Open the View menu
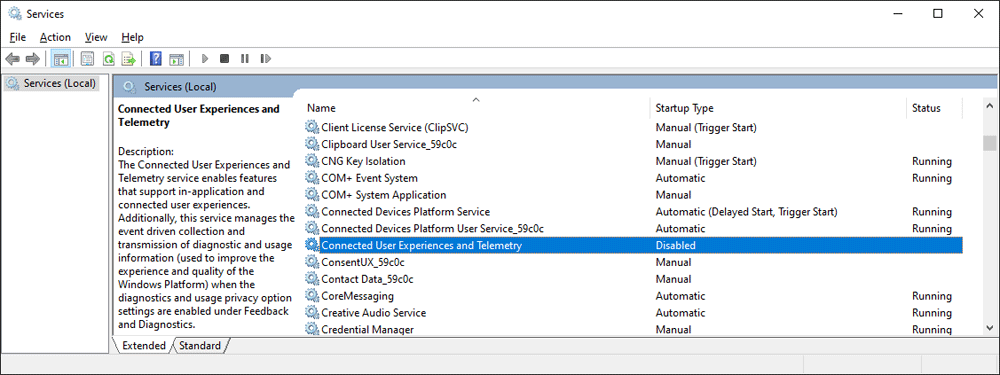The width and height of the screenshot is (1000, 375). tap(96, 37)
